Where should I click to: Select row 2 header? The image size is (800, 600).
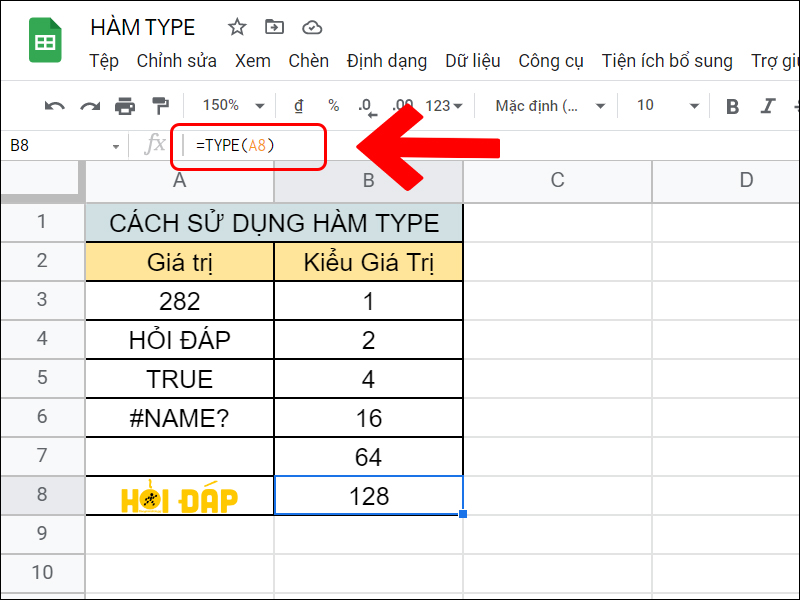(42, 261)
